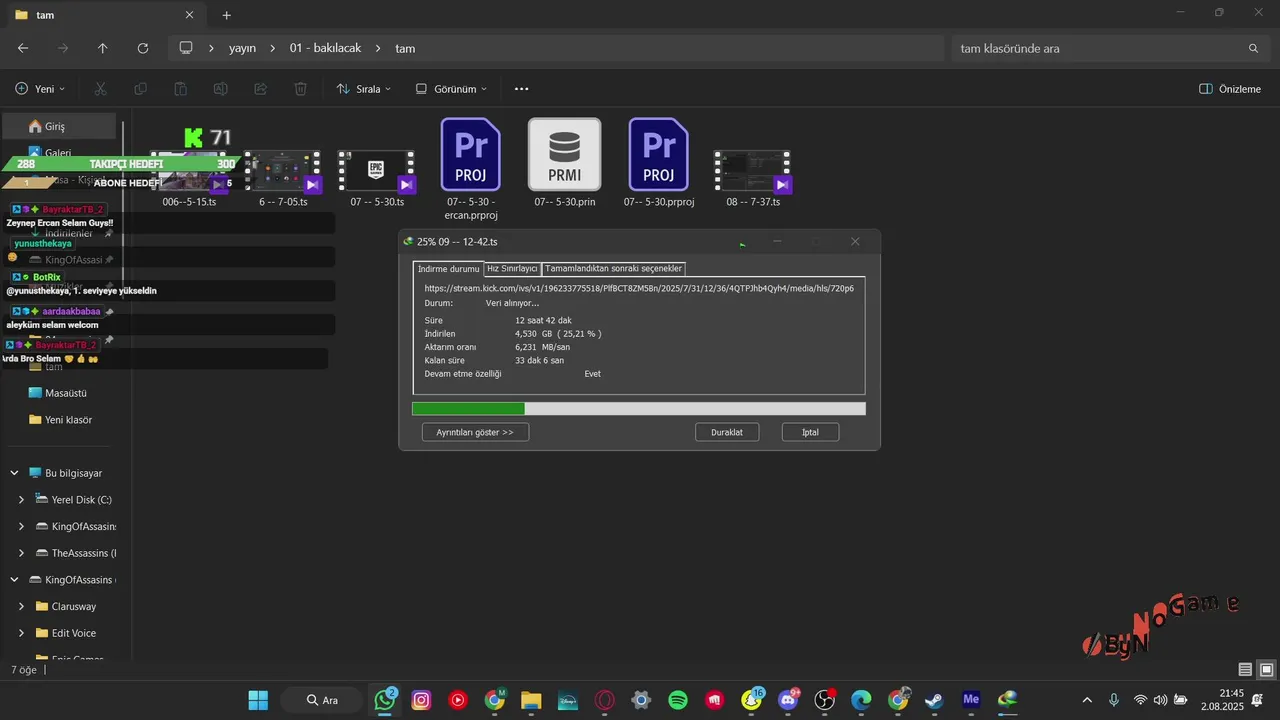Go to 01 - bakılacak in breadcrumb

click(x=325, y=48)
